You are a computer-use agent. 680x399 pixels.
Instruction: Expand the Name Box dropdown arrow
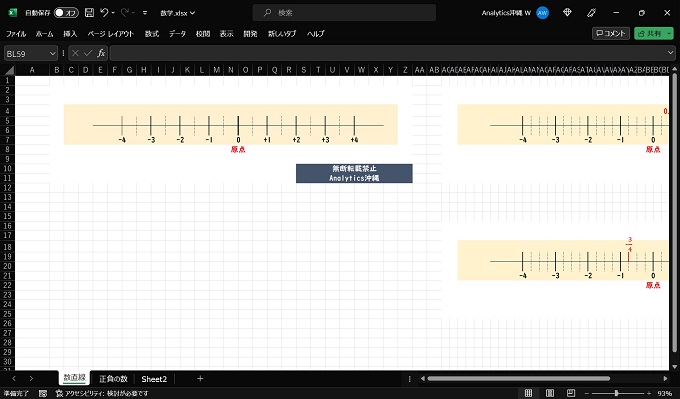tap(52, 54)
